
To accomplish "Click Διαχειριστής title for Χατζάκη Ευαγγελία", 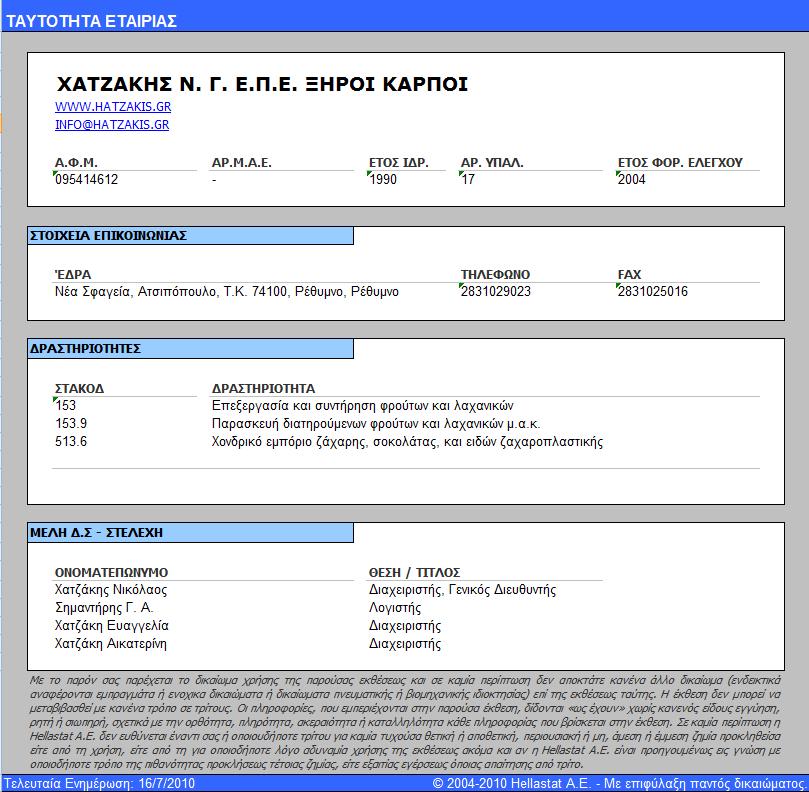I will click(x=405, y=626).
